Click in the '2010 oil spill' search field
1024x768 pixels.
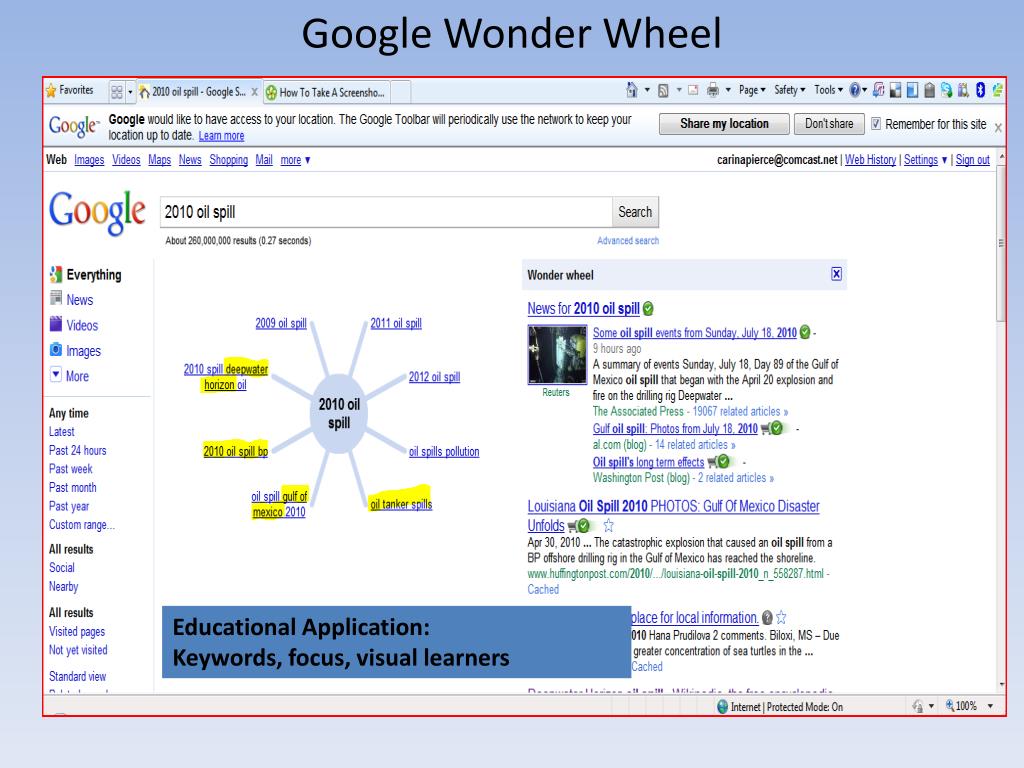click(x=386, y=212)
